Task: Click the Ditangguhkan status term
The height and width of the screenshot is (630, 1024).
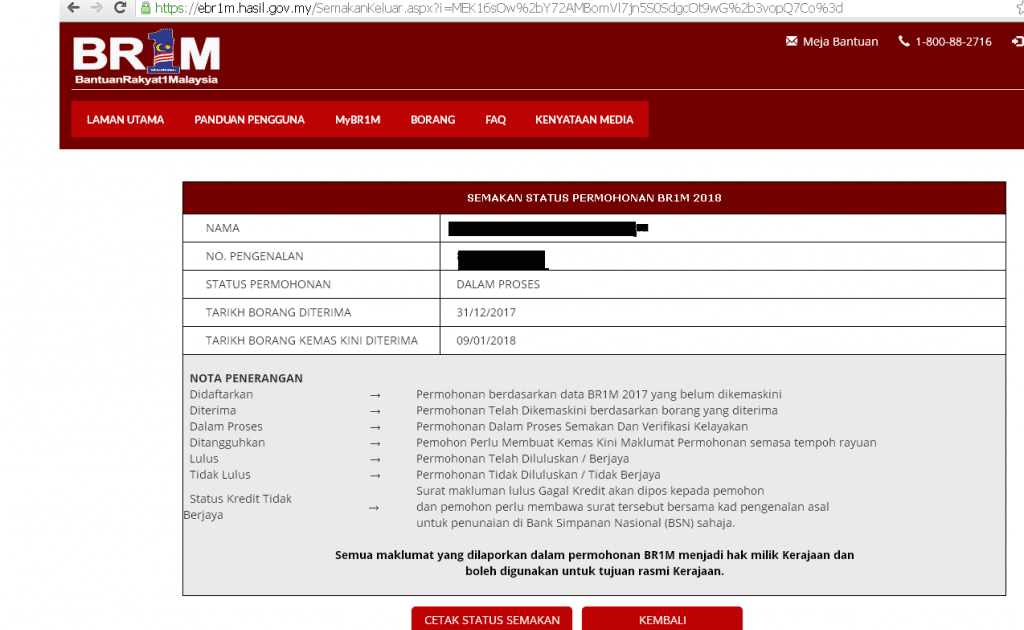Action: click(x=227, y=443)
